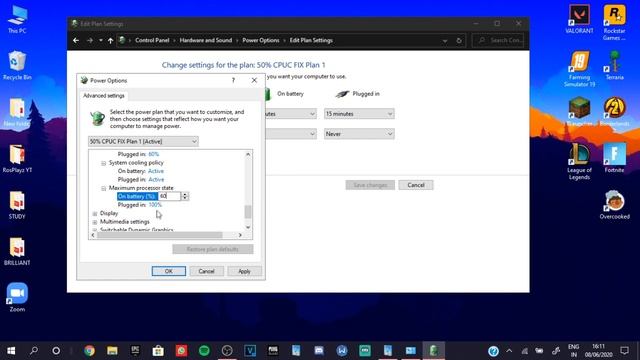Viewport: 640px width, 360px height.
Task: Apply the Power Options changes
Action: [x=244, y=271]
